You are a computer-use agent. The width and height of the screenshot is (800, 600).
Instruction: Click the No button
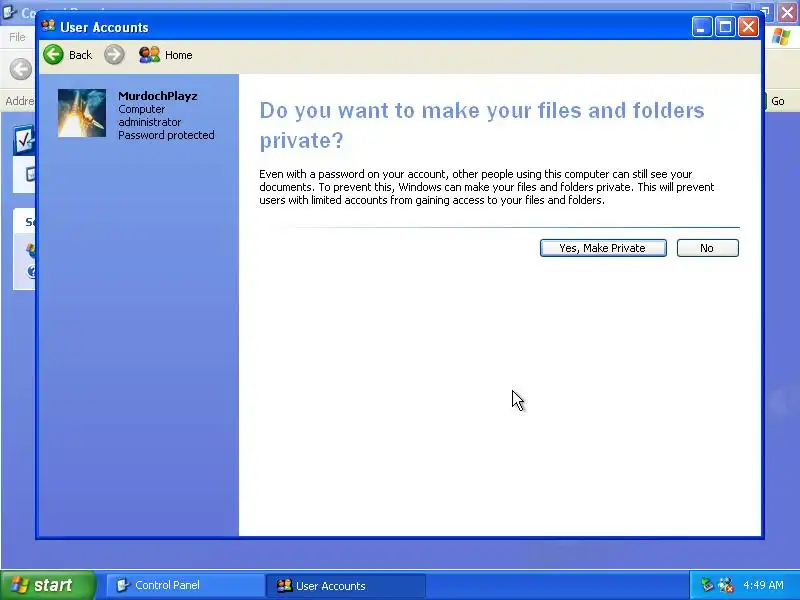(707, 248)
